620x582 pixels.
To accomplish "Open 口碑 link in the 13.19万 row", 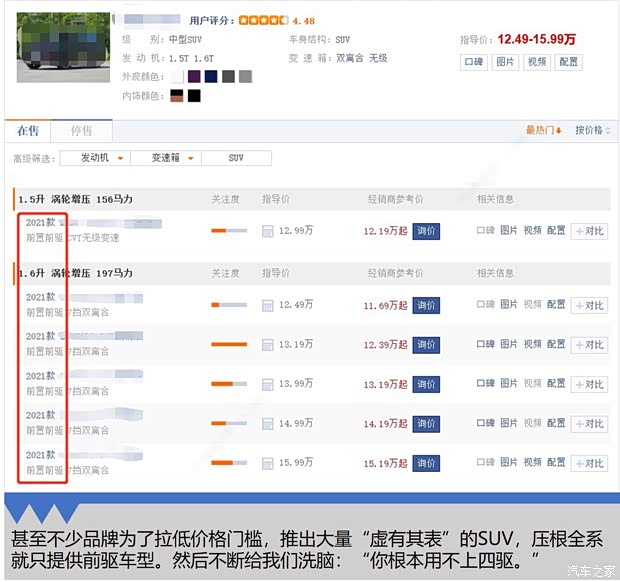I will click(x=486, y=344).
